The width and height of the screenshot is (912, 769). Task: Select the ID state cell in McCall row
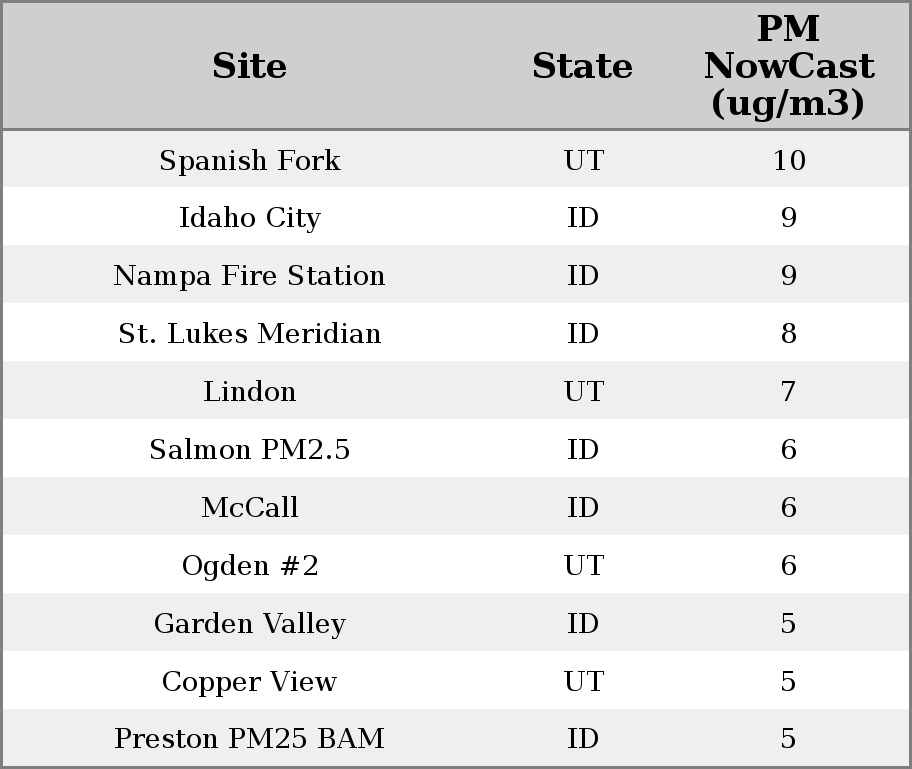coord(583,508)
